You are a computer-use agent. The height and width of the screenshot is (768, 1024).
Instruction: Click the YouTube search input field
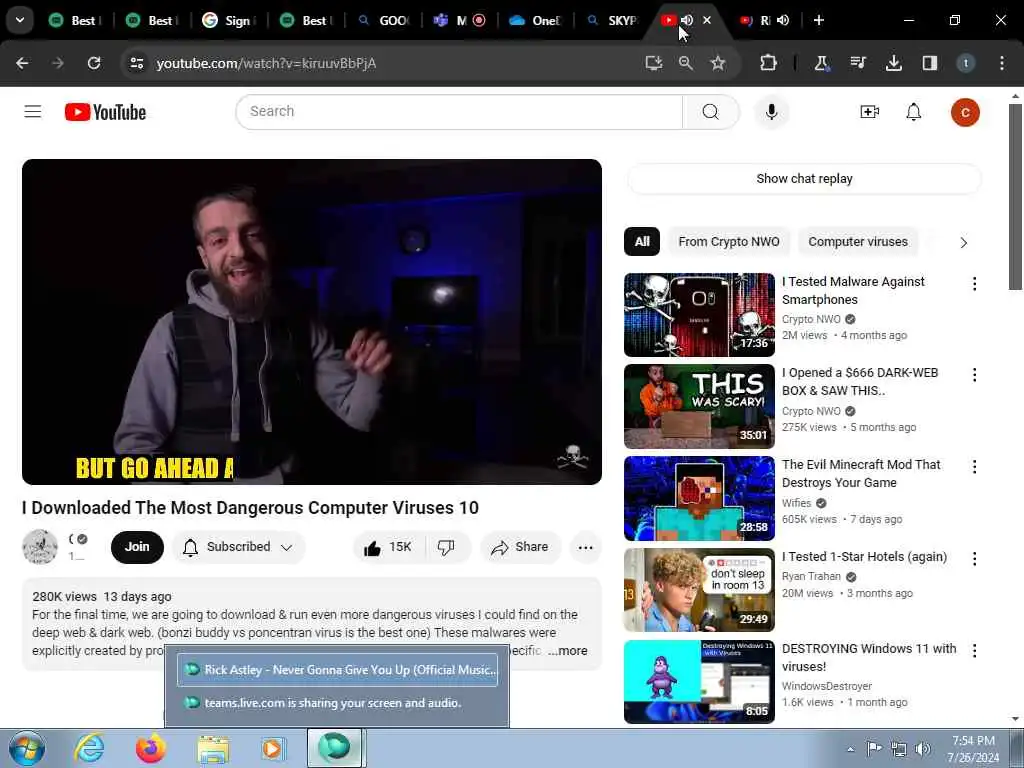pyautogui.click(x=460, y=112)
